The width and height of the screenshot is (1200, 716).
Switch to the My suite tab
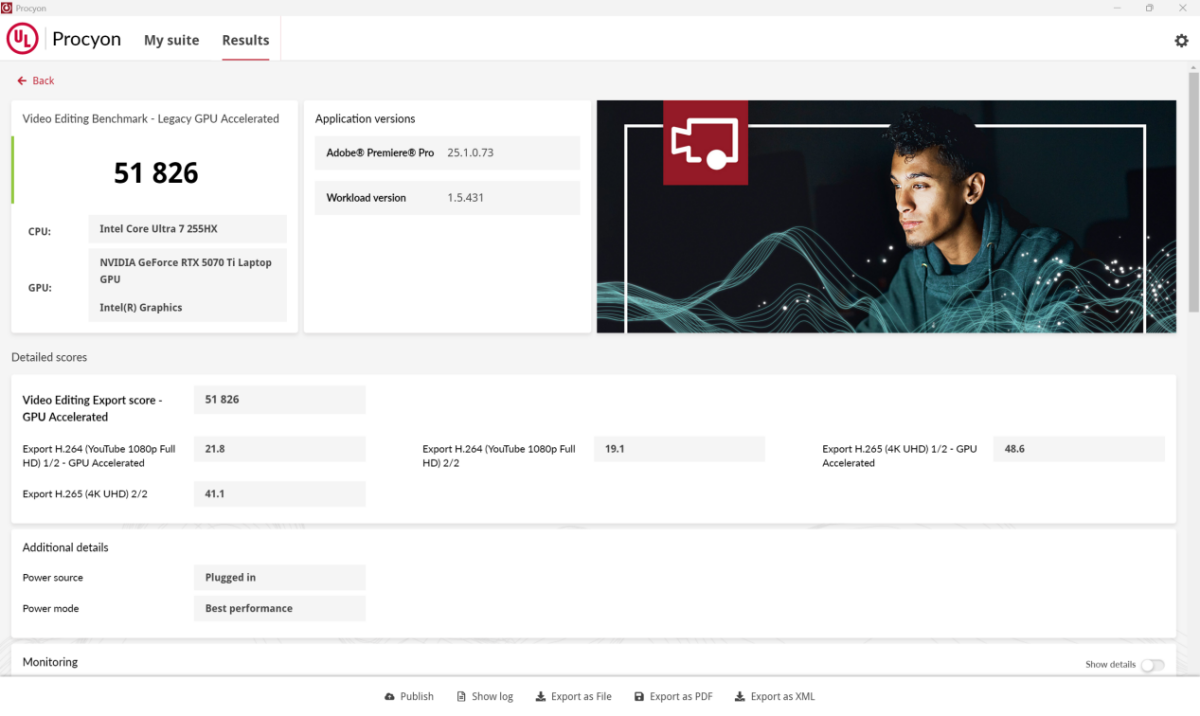[x=171, y=40]
